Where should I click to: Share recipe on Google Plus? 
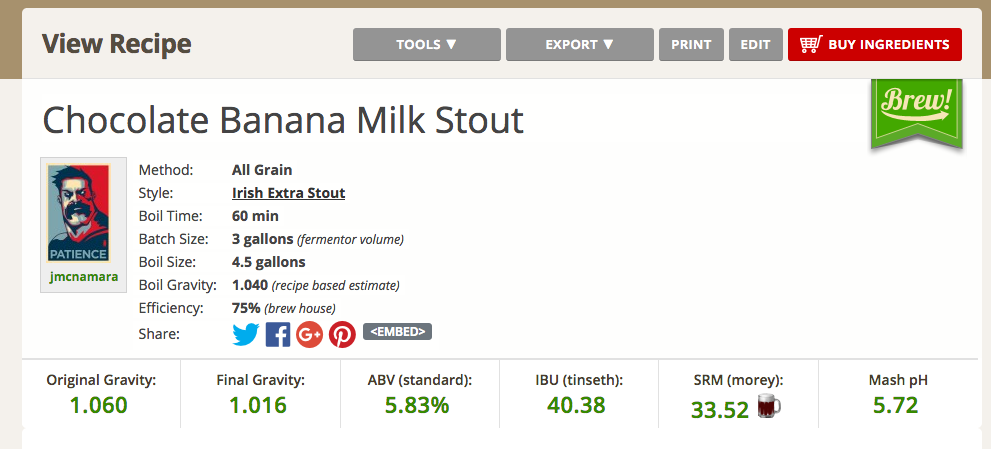(x=310, y=334)
